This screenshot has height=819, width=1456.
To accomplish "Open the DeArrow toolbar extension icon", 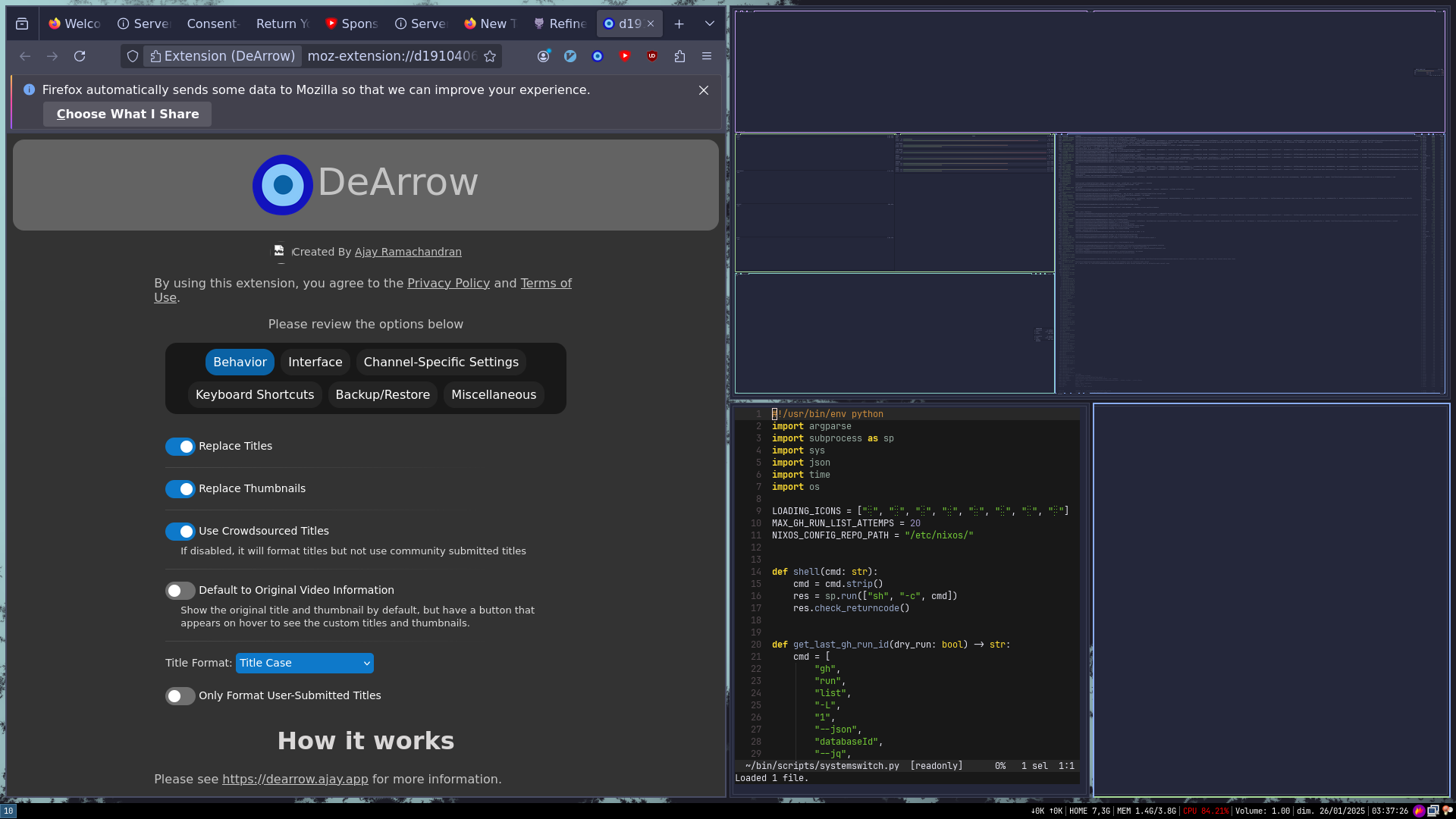I will pyautogui.click(x=598, y=56).
